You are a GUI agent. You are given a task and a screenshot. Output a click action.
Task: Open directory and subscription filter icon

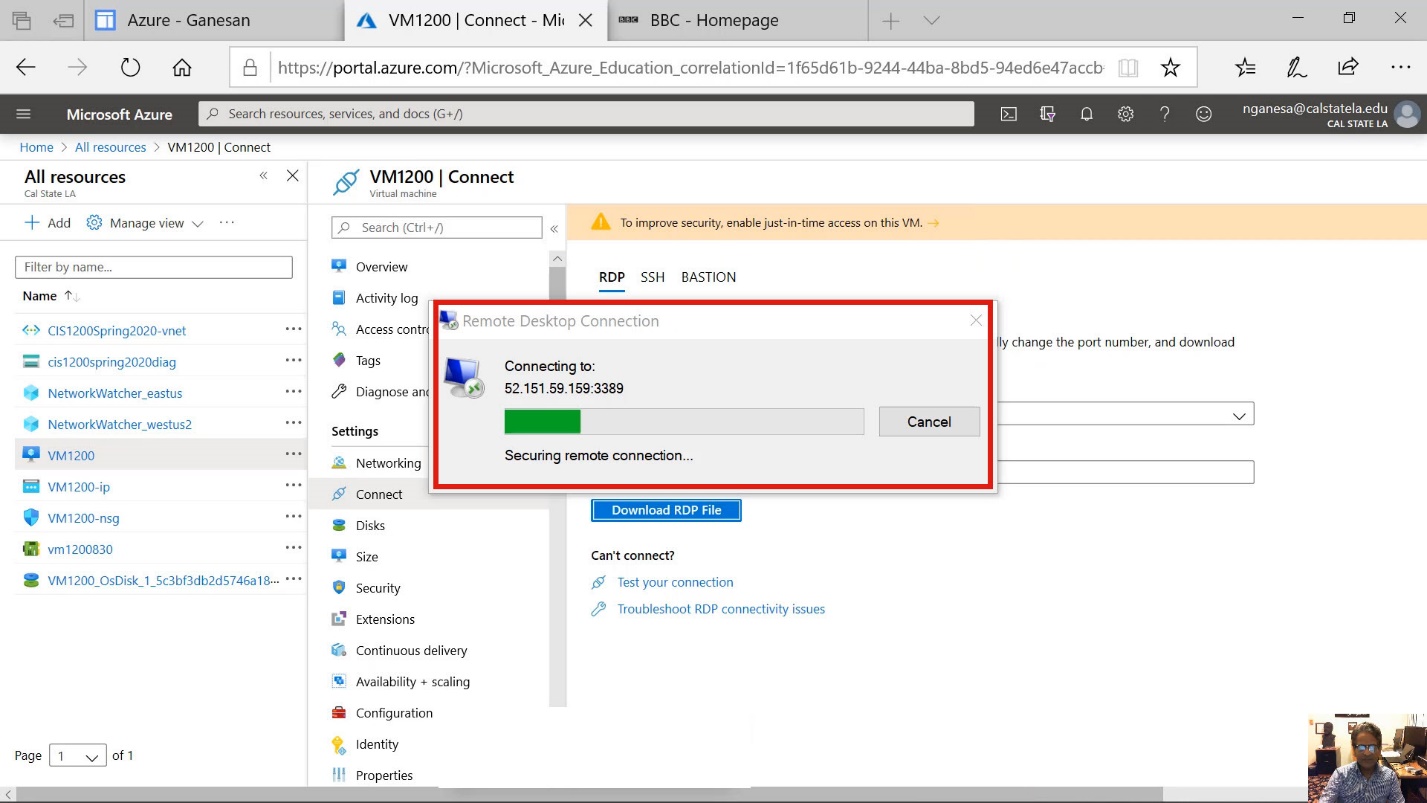pyautogui.click(x=1047, y=114)
